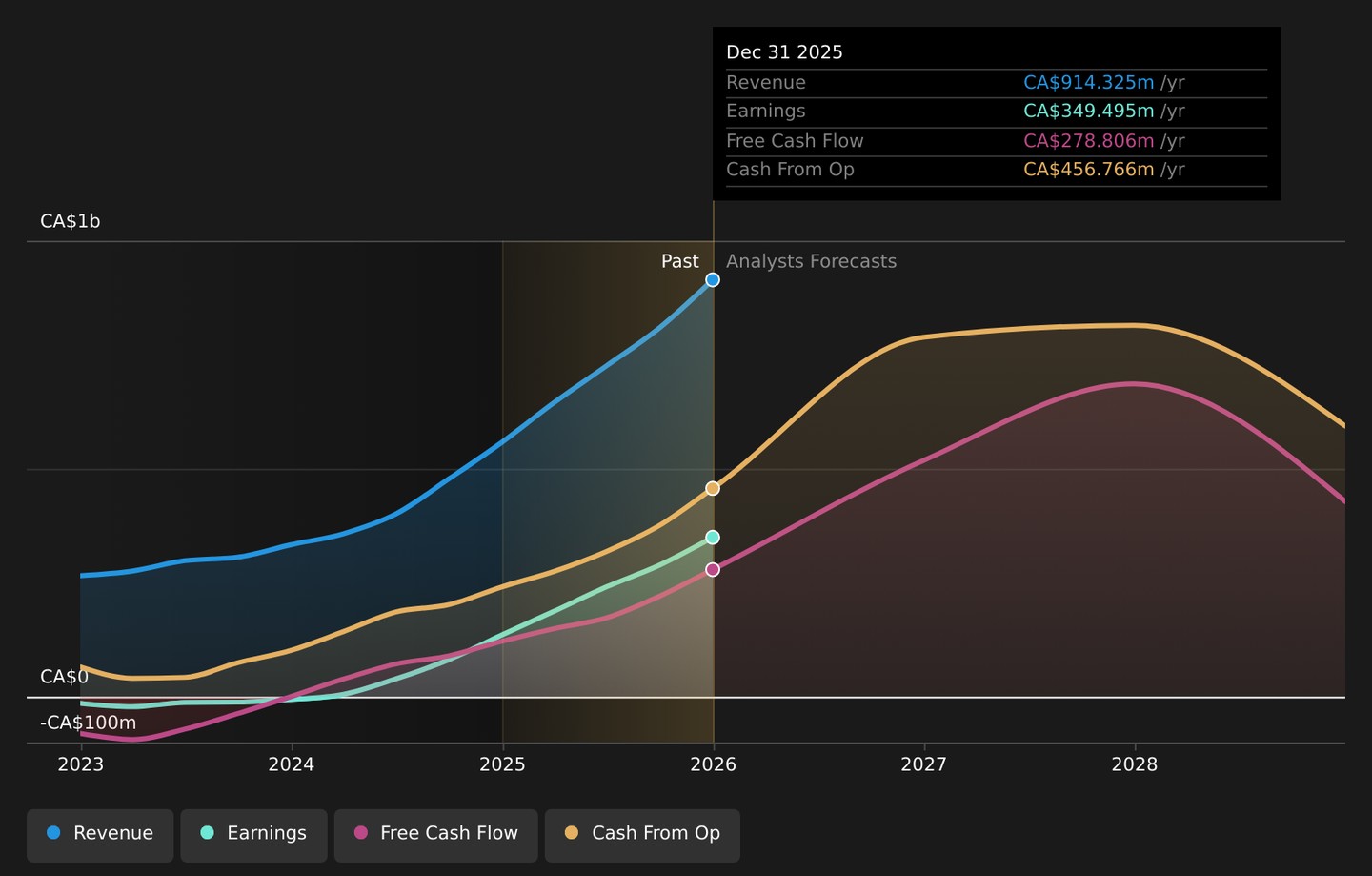Screen dimensions: 1372x876
Task: Select the 2027 x-axis label
Action: tap(924, 764)
